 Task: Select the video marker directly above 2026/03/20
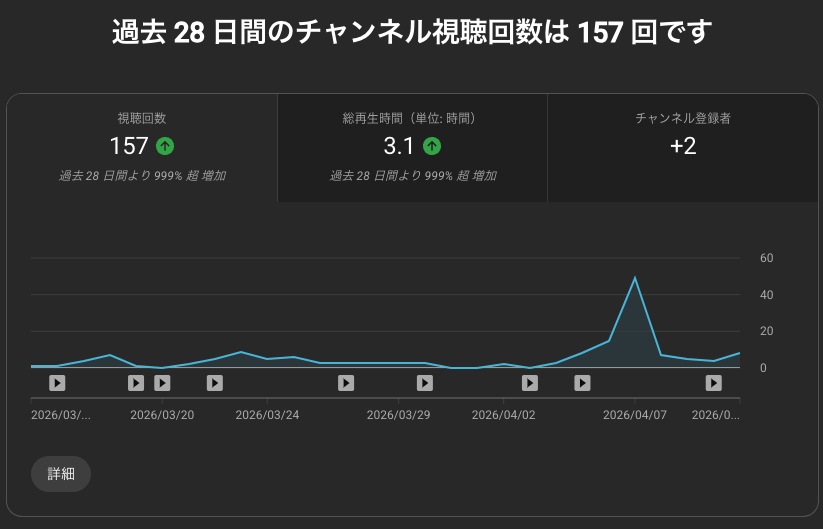(x=162, y=382)
